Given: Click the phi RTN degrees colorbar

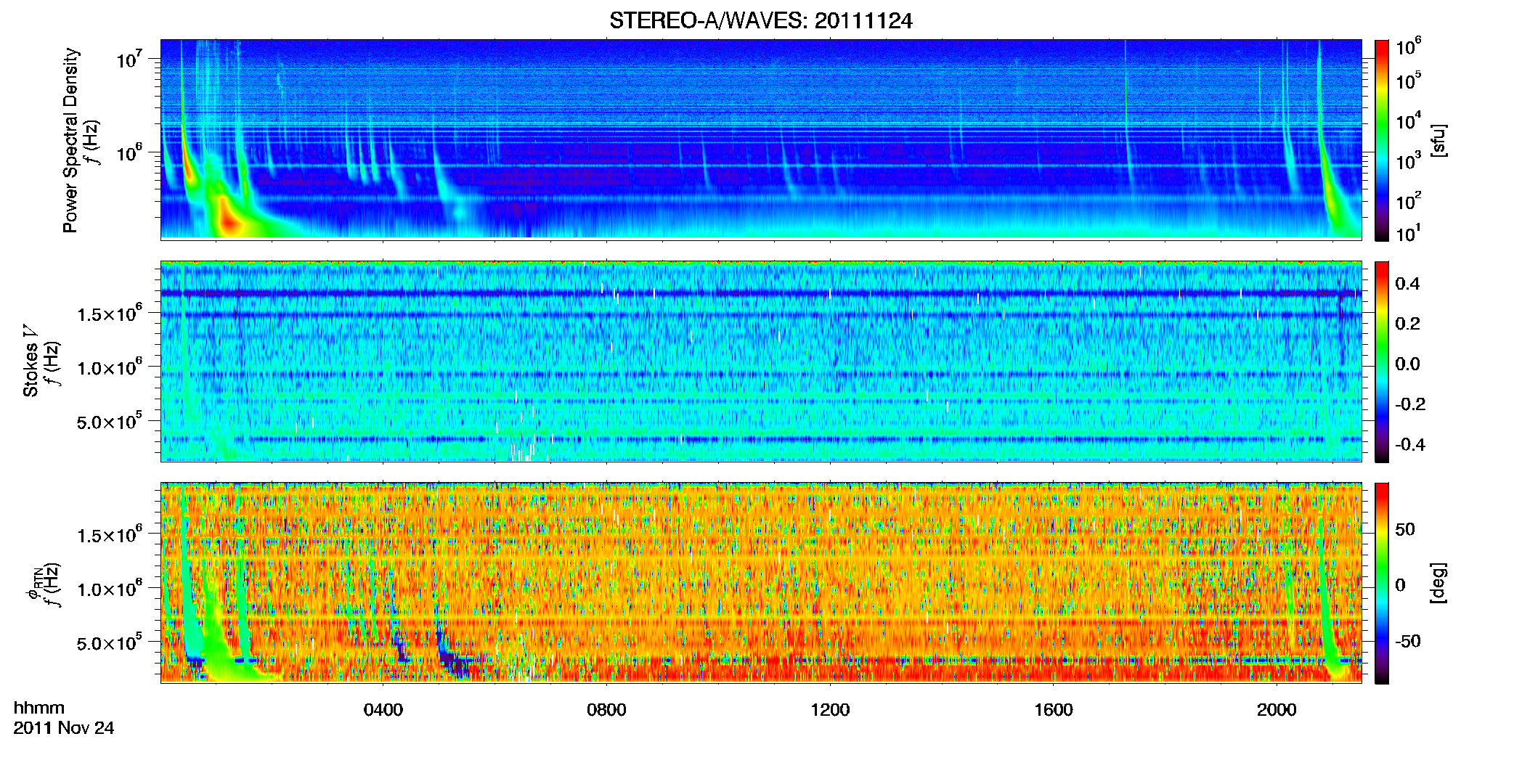Looking at the screenshot, I should pos(1382,583).
